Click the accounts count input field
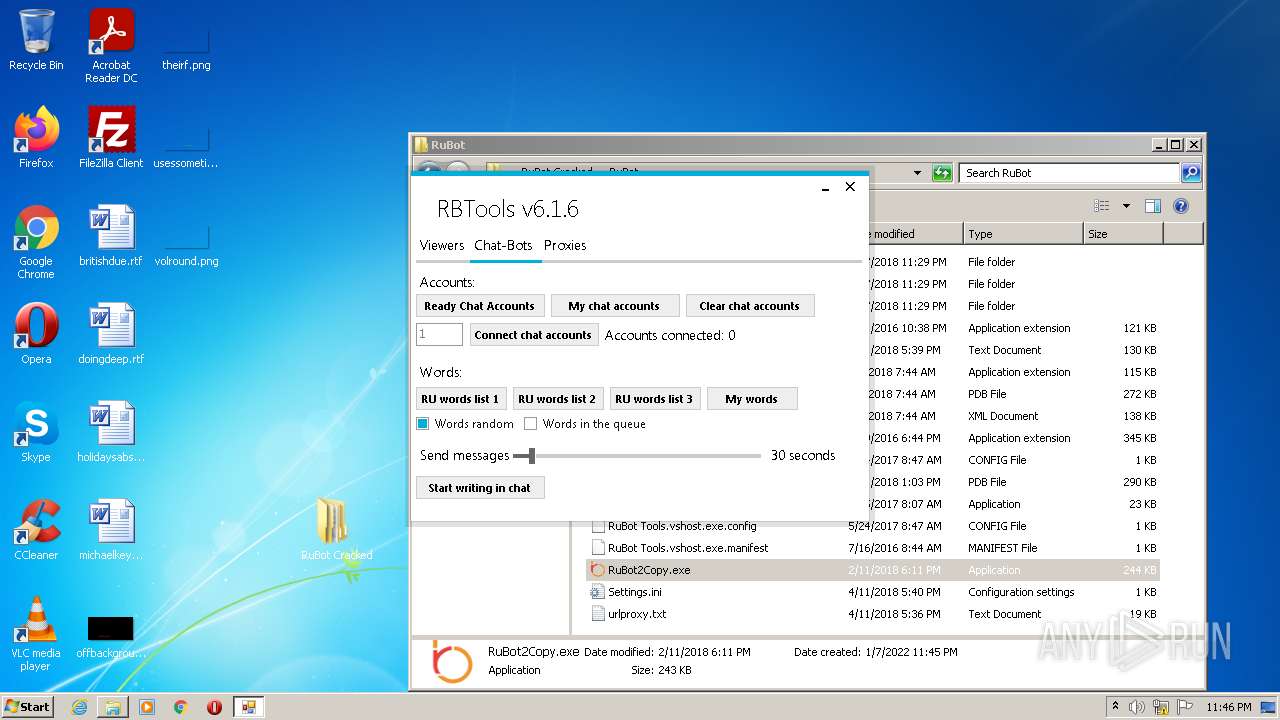Viewport: 1280px width, 720px height. coord(439,335)
